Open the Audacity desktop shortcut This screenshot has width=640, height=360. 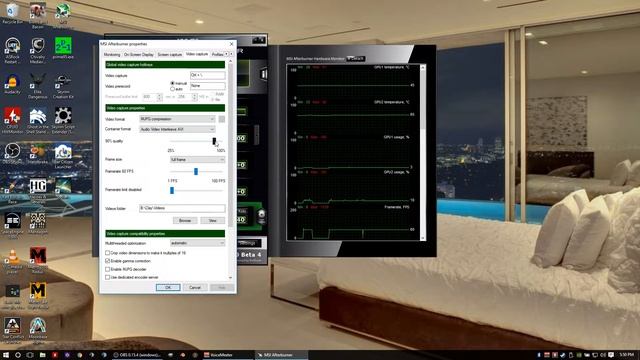click(13, 84)
